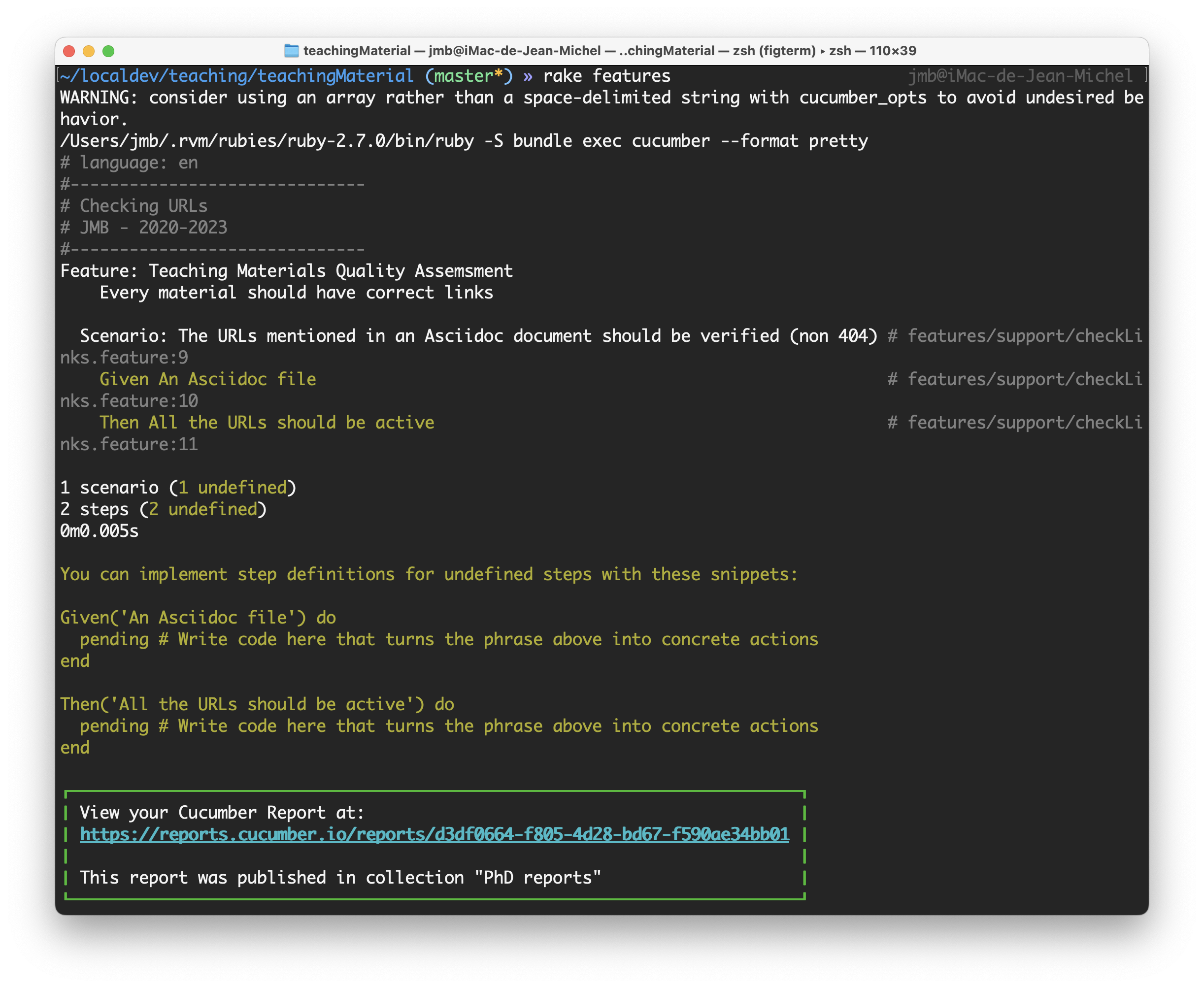Viewport: 1204px width, 988px height.
Task: Click the right prompt 'jmb@iMac-de-Jean-Michel'
Action: [1020, 76]
